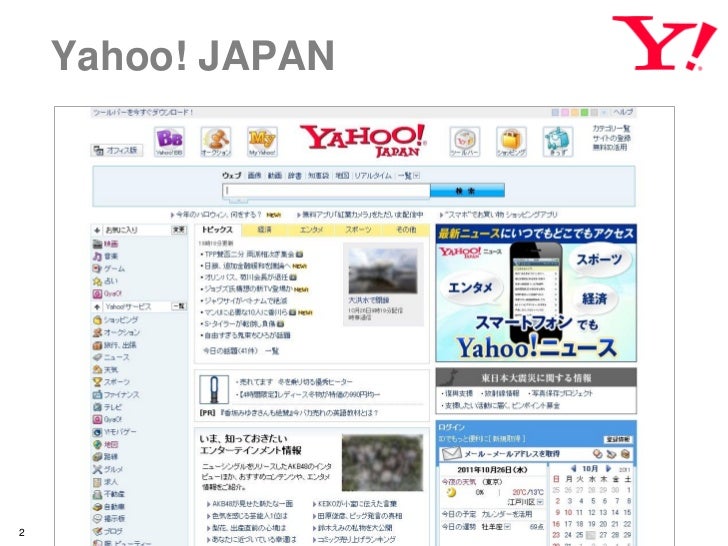728x546 pixels.
Task: Select the トピックス news tab
Action: tap(217, 230)
